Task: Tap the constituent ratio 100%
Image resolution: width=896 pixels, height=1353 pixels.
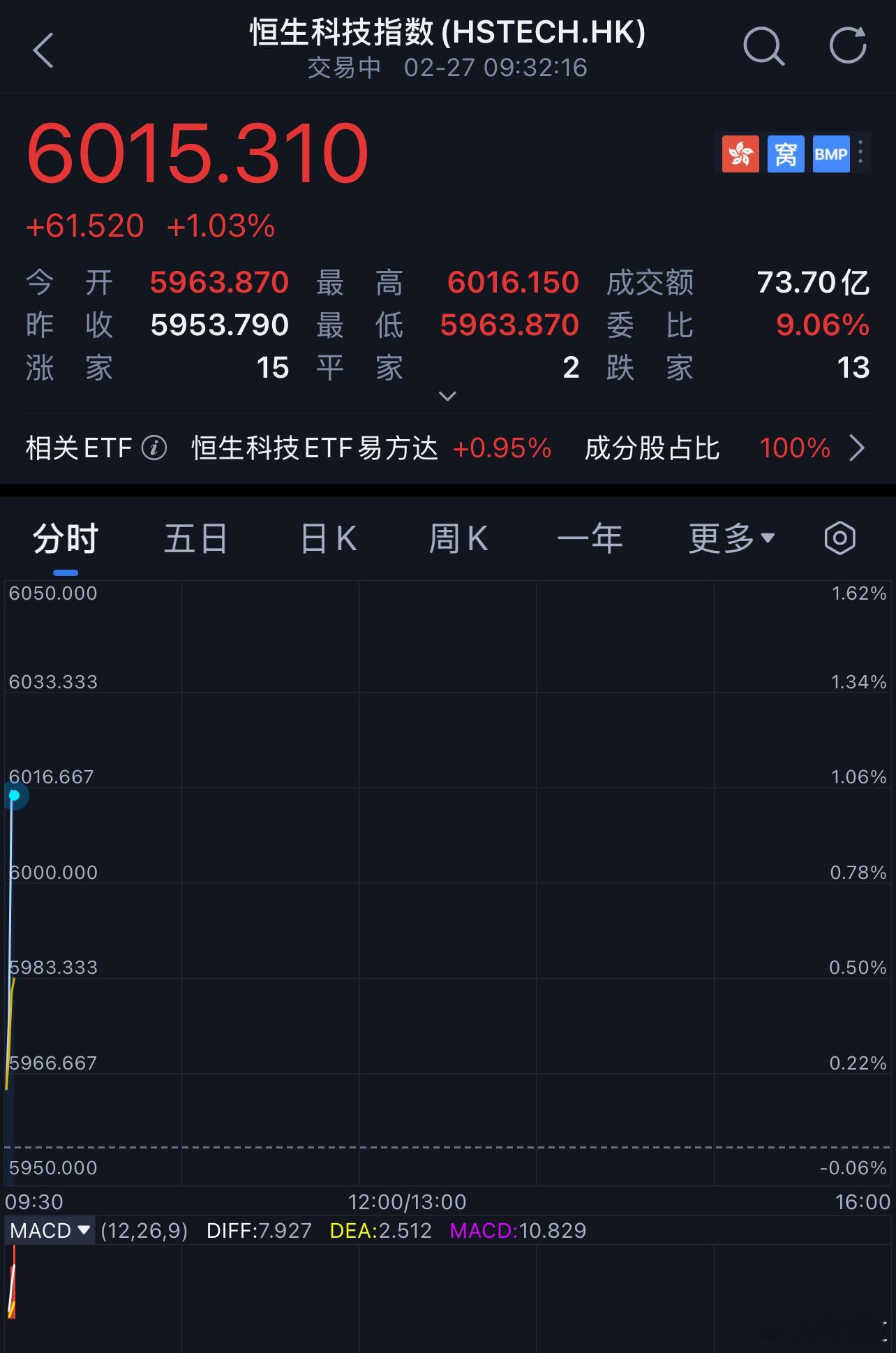Action: [x=795, y=448]
